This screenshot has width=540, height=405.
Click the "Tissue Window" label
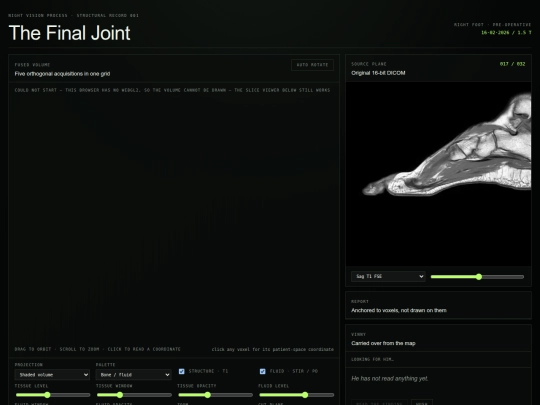tap(114, 386)
